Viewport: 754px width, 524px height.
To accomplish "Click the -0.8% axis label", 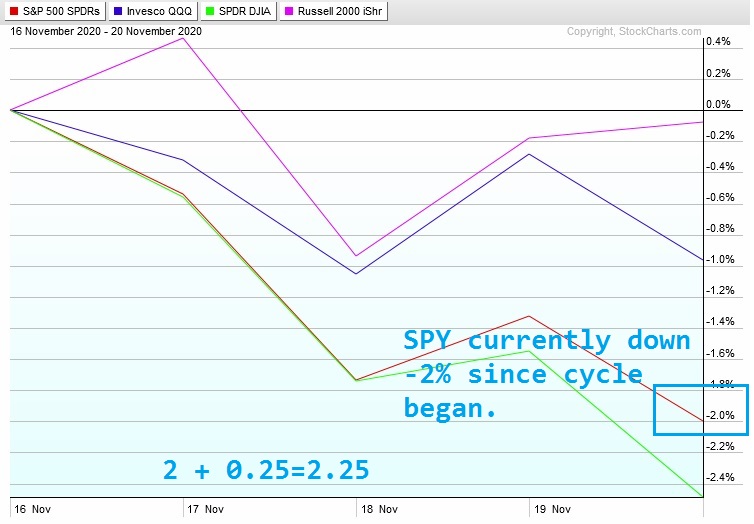I will pyautogui.click(x=720, y=228).
